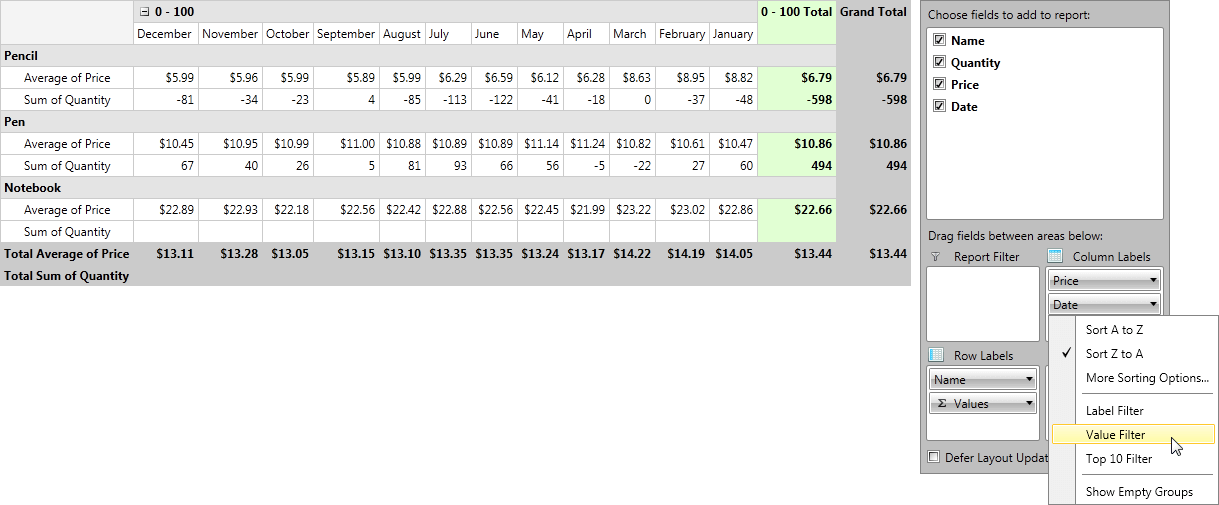Select the -113 Pencil July quantity cell

[x=448, y=100]
